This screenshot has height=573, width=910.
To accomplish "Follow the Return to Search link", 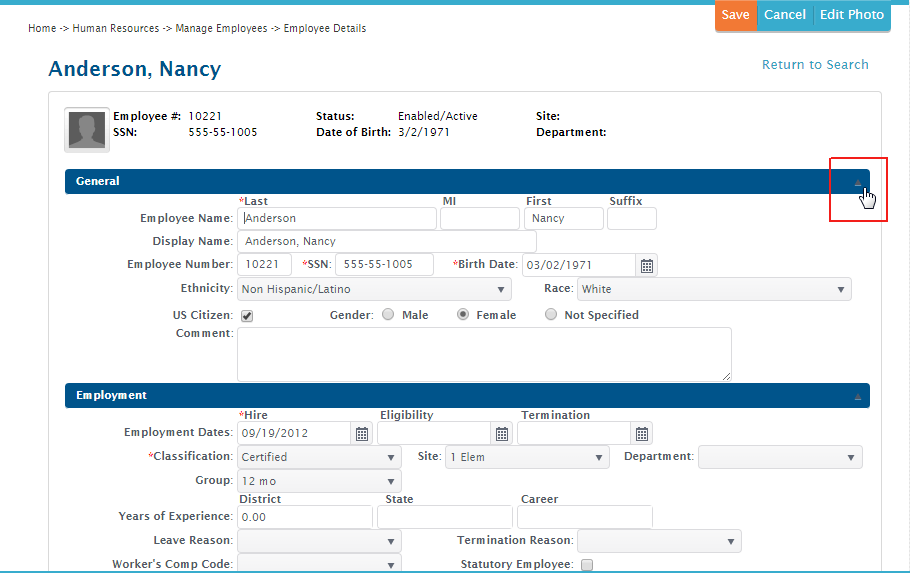I will coord(815,65).
